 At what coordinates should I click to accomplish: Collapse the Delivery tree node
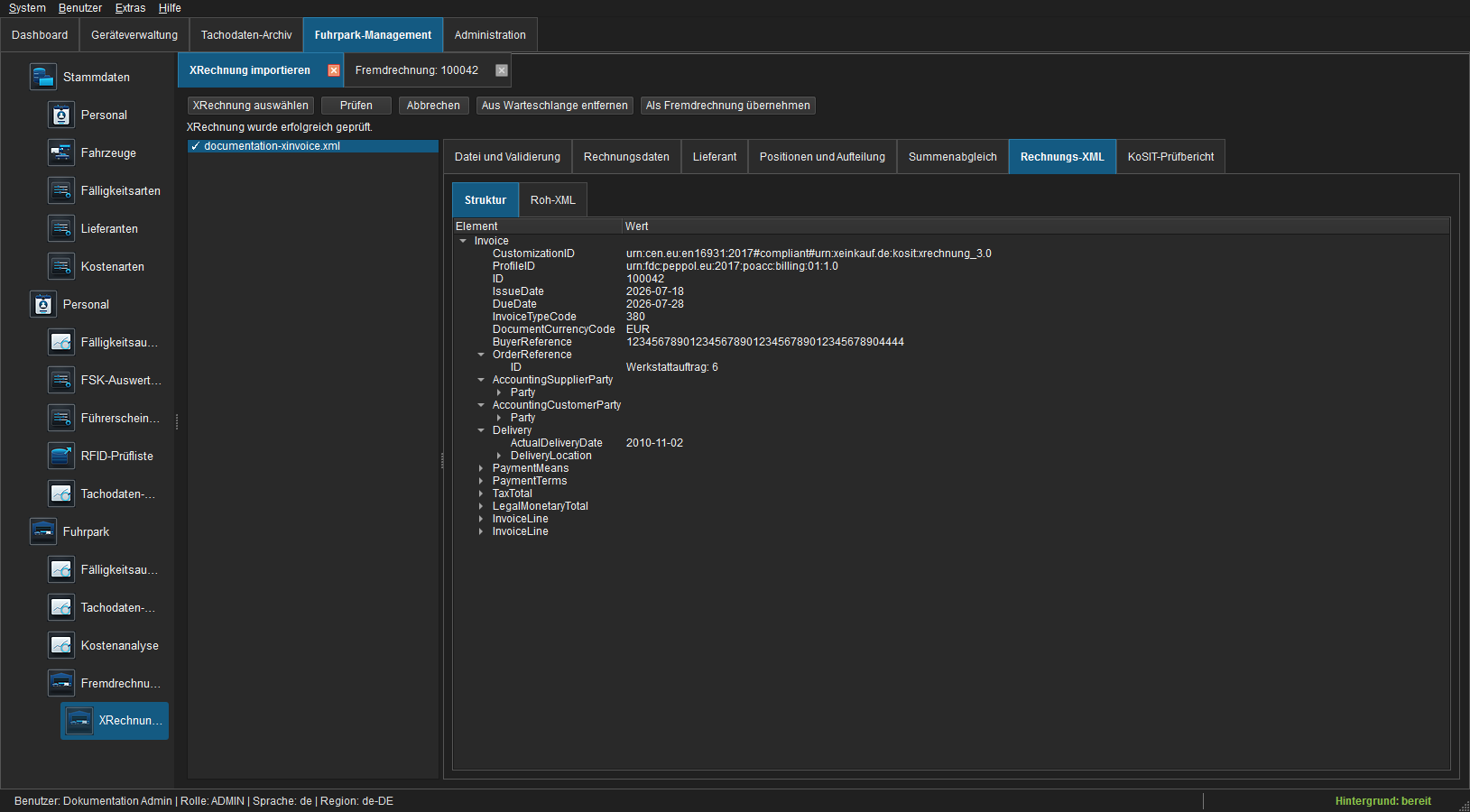481,430
